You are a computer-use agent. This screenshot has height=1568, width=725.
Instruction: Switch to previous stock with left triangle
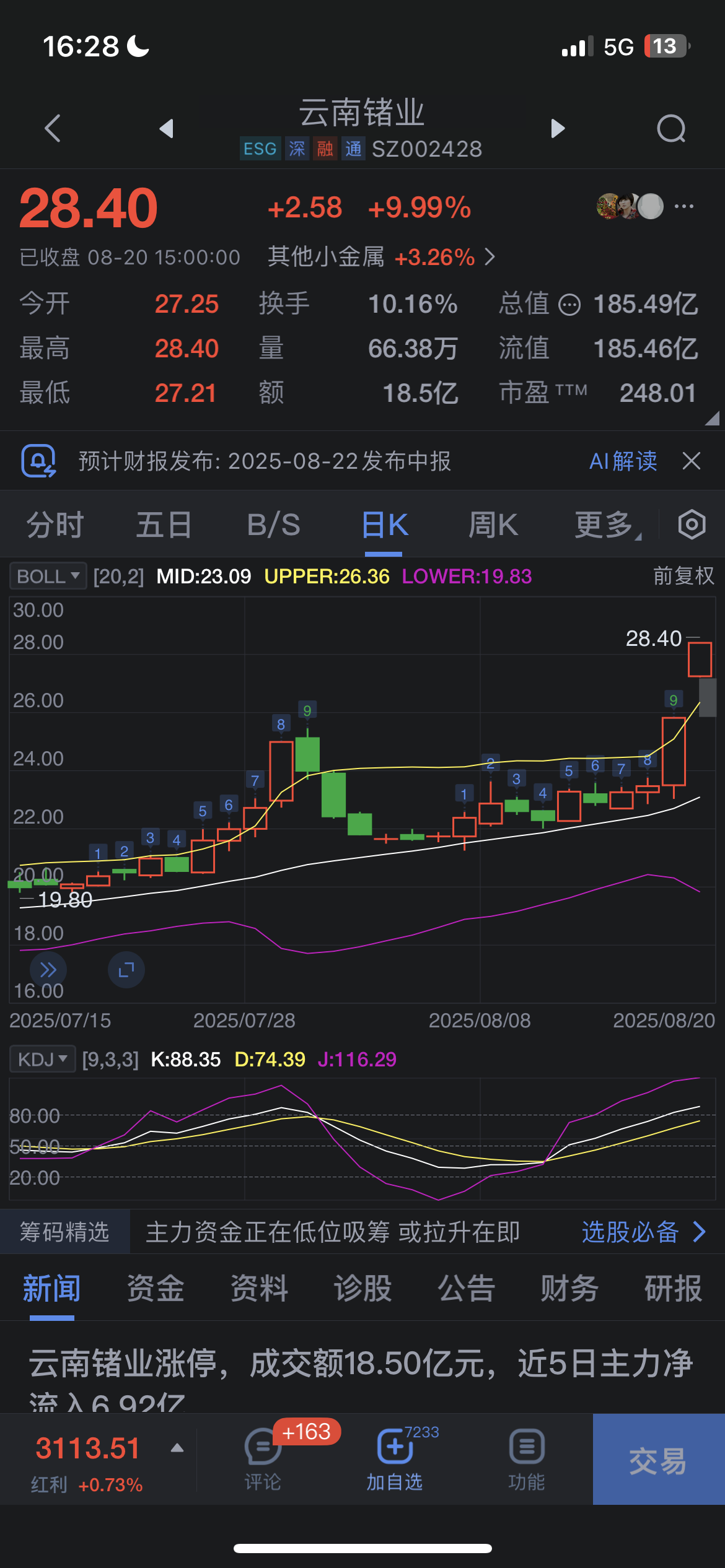[166, 128]
